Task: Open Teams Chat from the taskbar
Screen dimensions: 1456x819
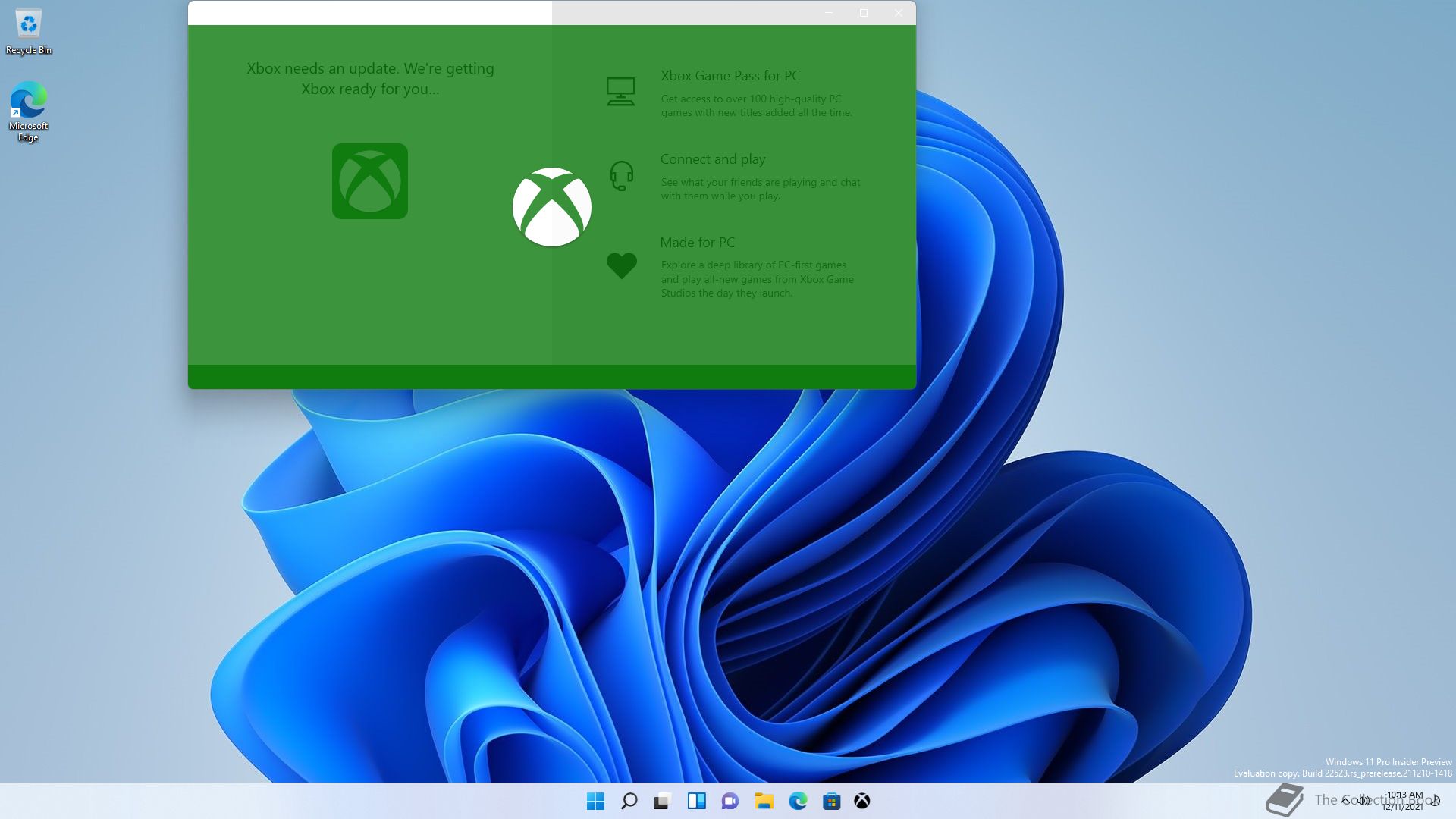Action: (730, 801)
